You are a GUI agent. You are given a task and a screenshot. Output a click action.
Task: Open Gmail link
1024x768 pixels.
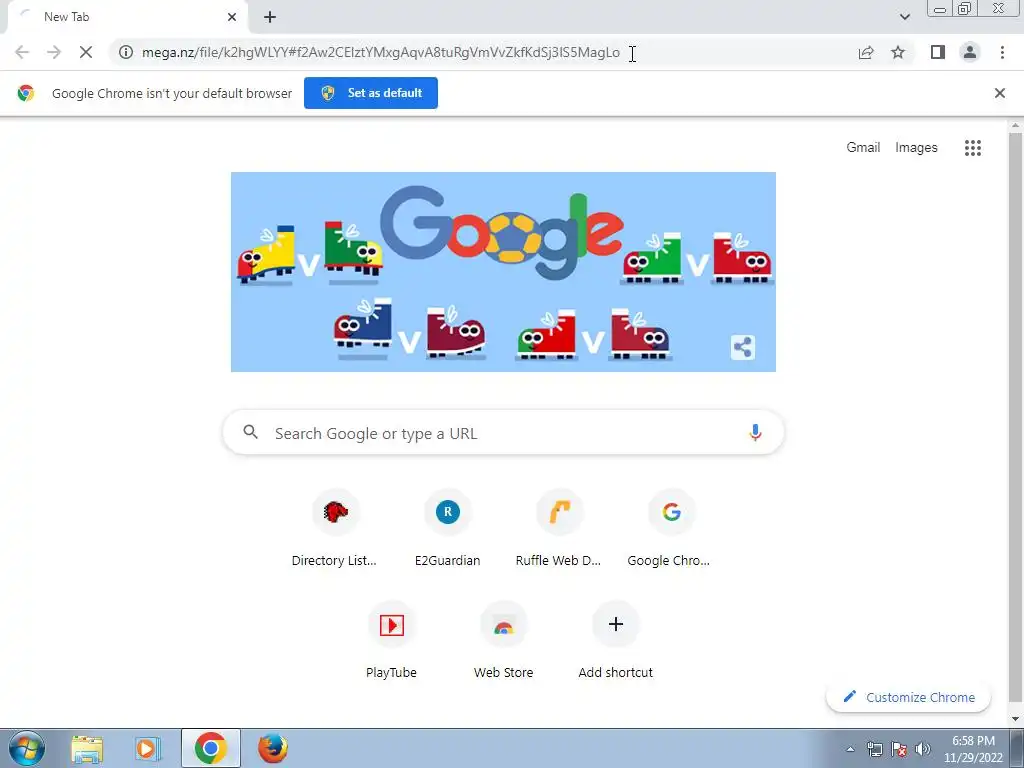(x=863, y=148)
